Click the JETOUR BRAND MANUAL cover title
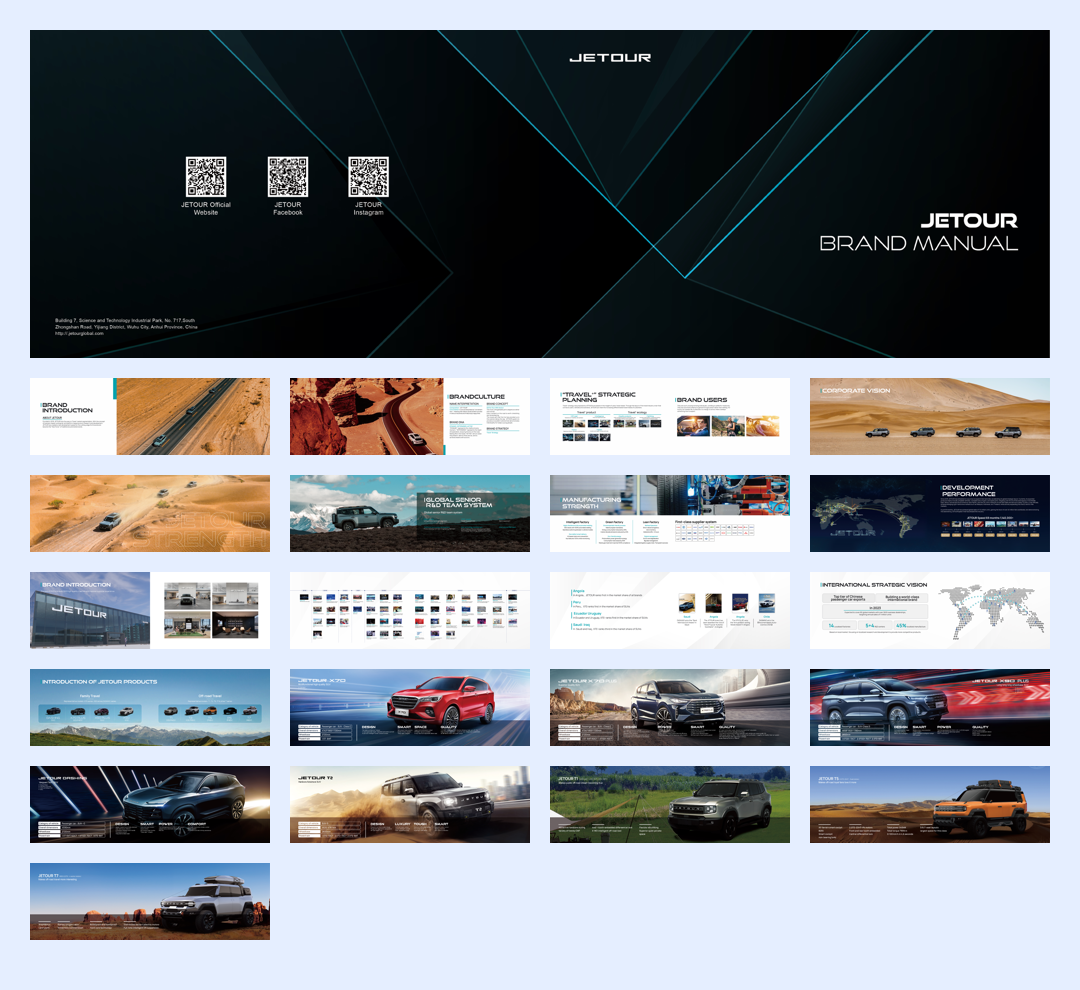The width and height of the screenshot is (1080, 990). point(918,232)
